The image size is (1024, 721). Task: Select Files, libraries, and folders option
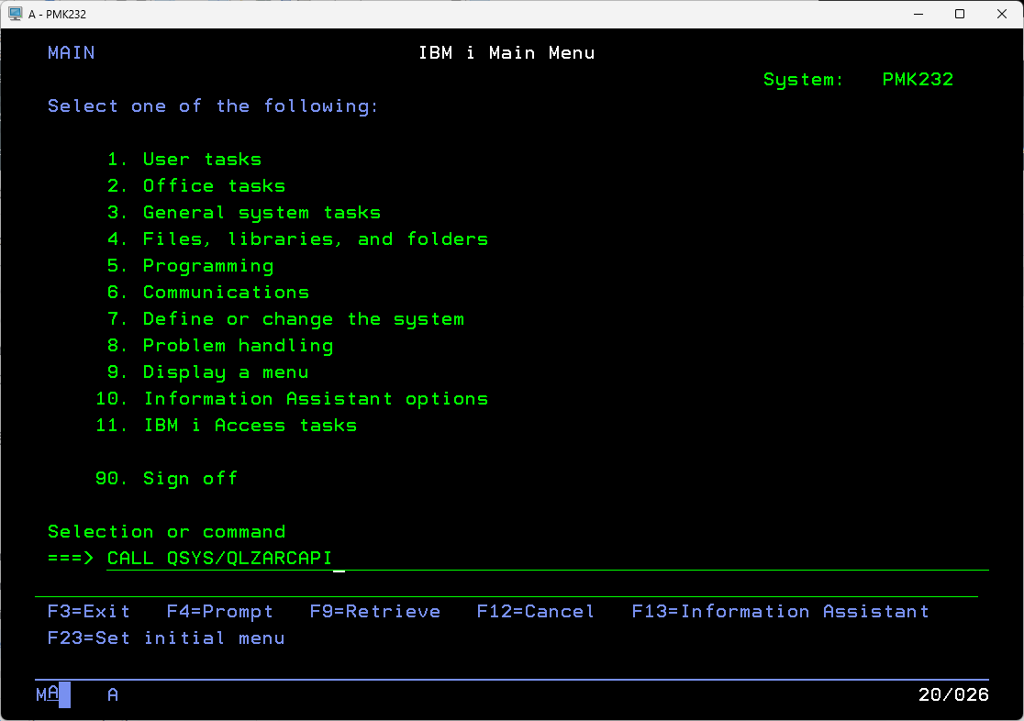[315, 239]
